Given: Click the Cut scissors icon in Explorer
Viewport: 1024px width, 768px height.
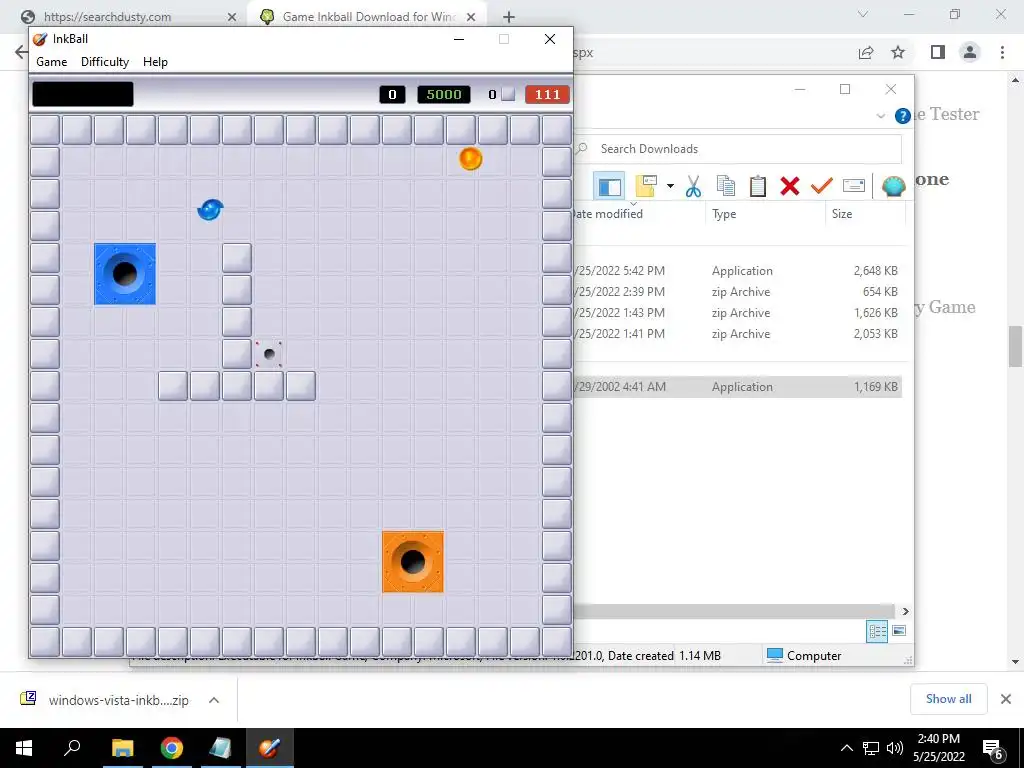Looking at the screenshot, I should [693, 186].
